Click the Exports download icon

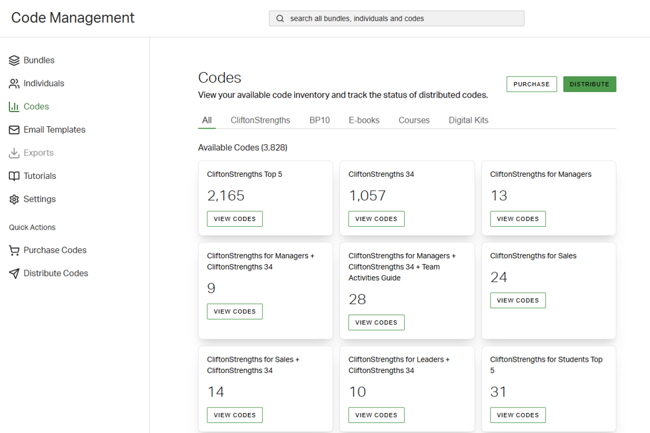pos(14,153)
